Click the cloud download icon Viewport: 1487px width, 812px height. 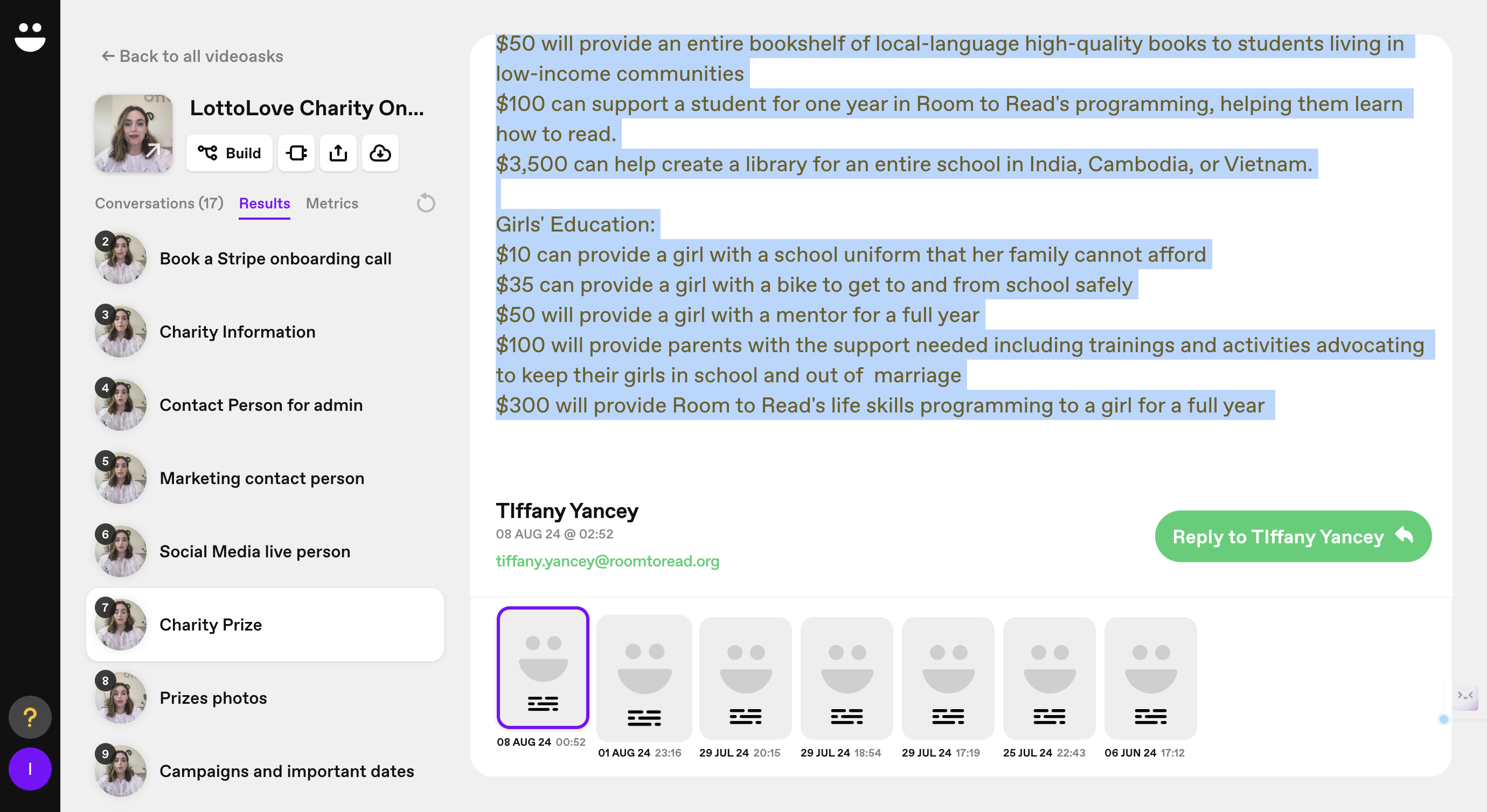click(380, 153)
